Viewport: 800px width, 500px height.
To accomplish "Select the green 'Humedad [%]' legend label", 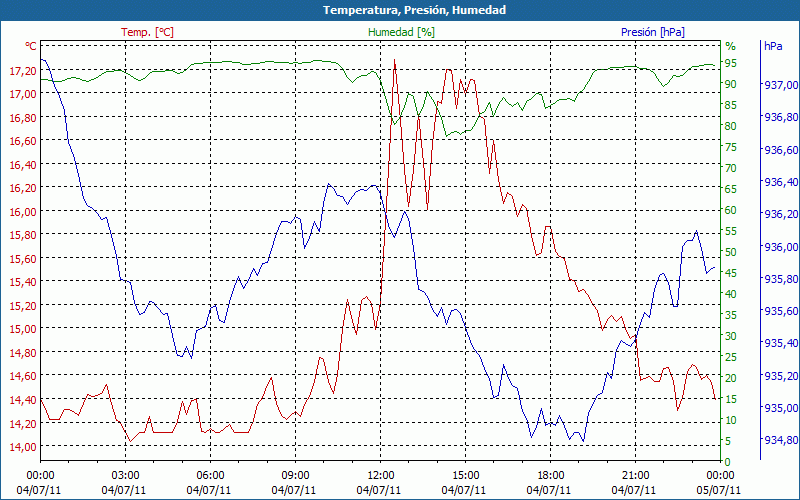I will tap(402, 32).
